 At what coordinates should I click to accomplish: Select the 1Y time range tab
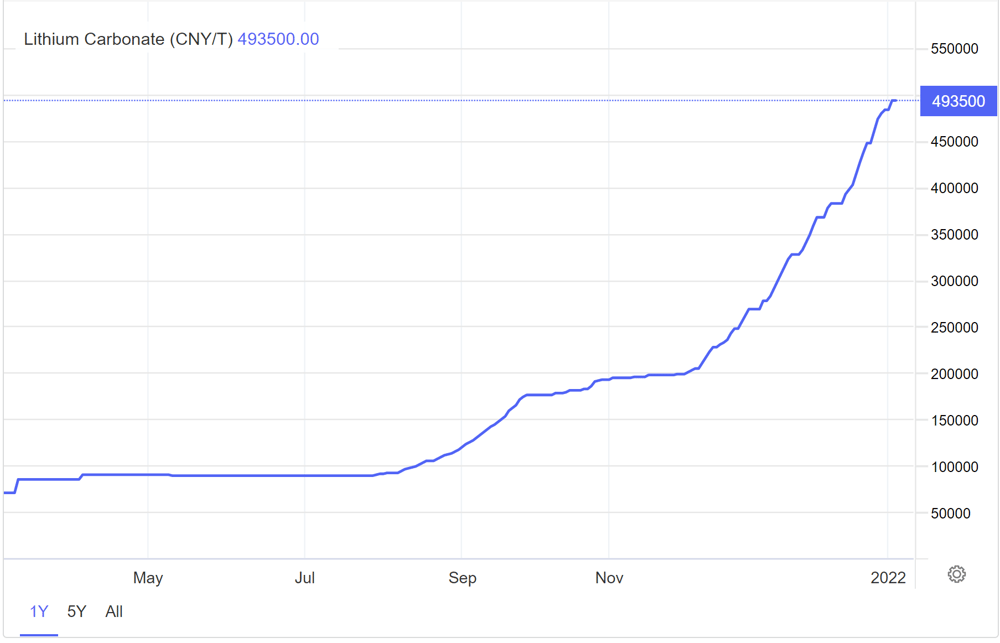click(39, 611)
